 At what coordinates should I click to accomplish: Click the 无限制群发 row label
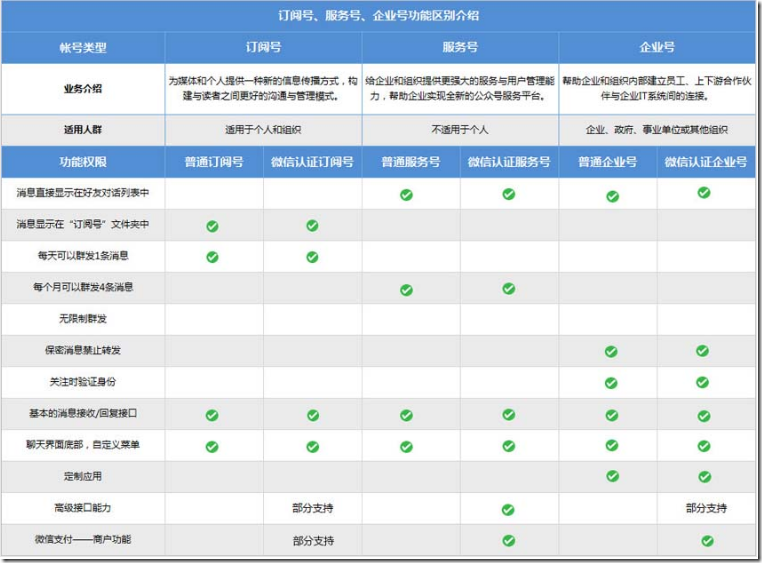pos(83,319)
